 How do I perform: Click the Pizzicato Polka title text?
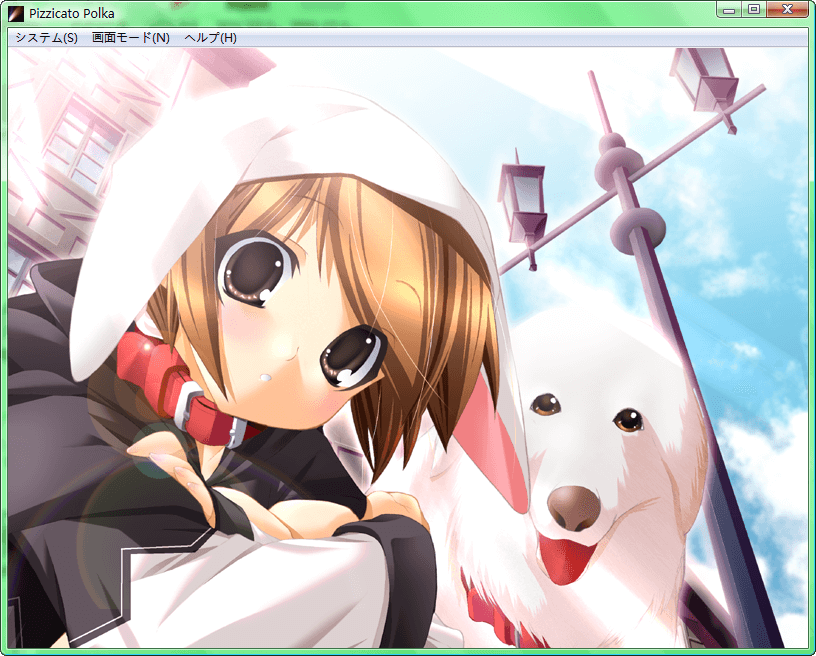point(71,14)
